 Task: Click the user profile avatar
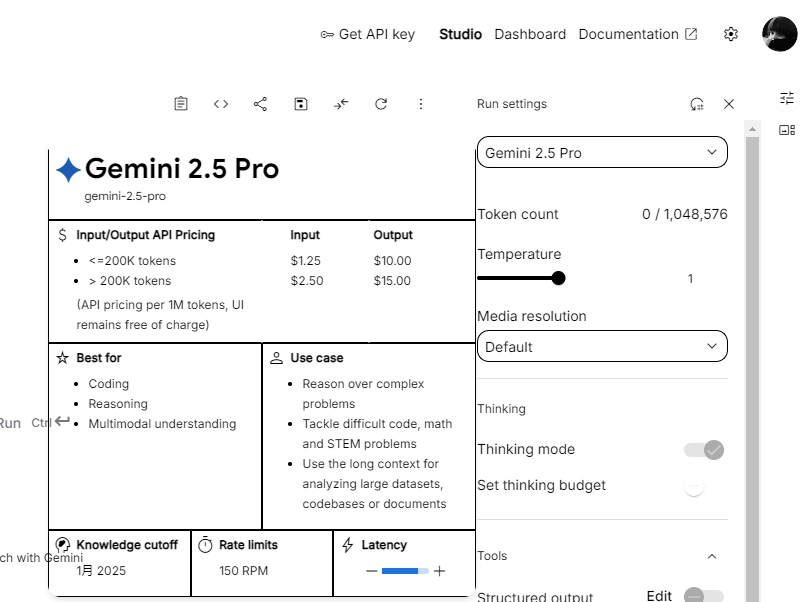(x=779, y=34)
